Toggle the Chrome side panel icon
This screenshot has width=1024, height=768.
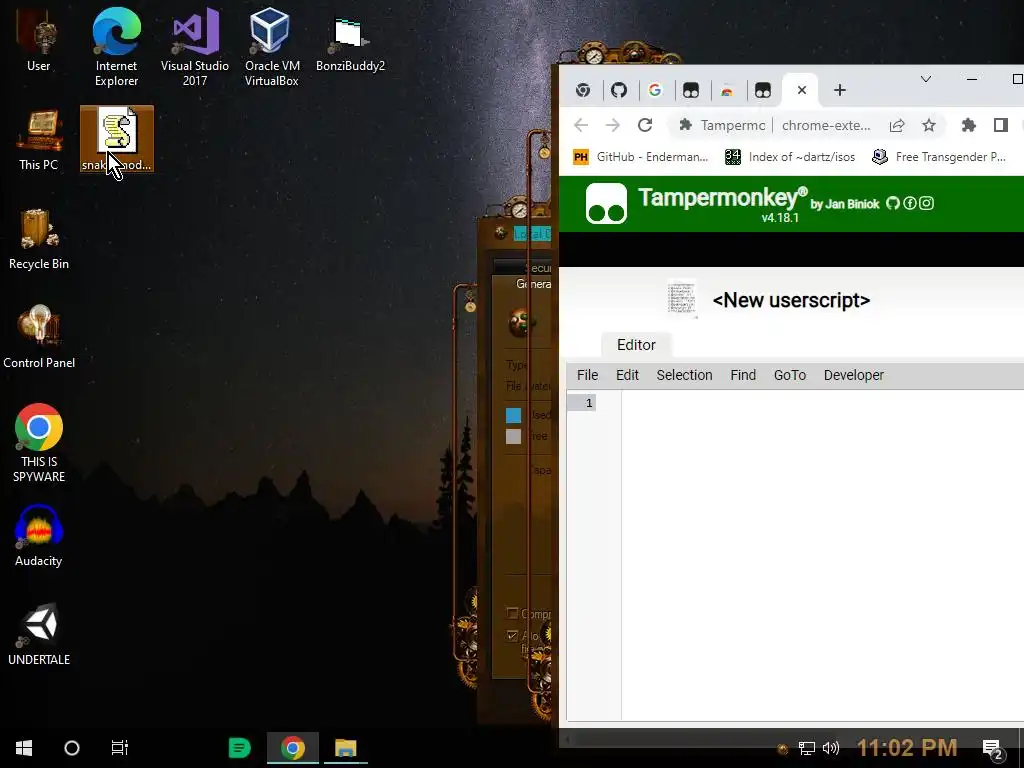[x=1000, y=125]
